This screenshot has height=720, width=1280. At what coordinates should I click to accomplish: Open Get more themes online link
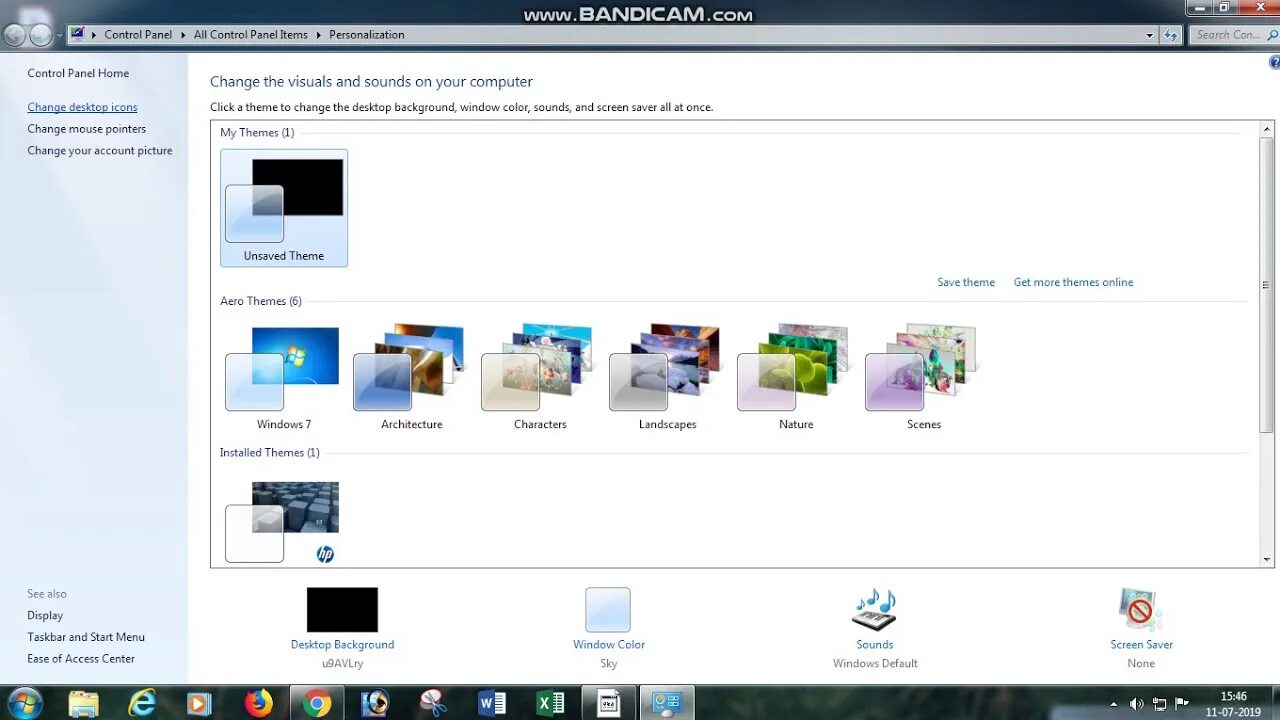pyautogui.click(x=1073, y=282)
